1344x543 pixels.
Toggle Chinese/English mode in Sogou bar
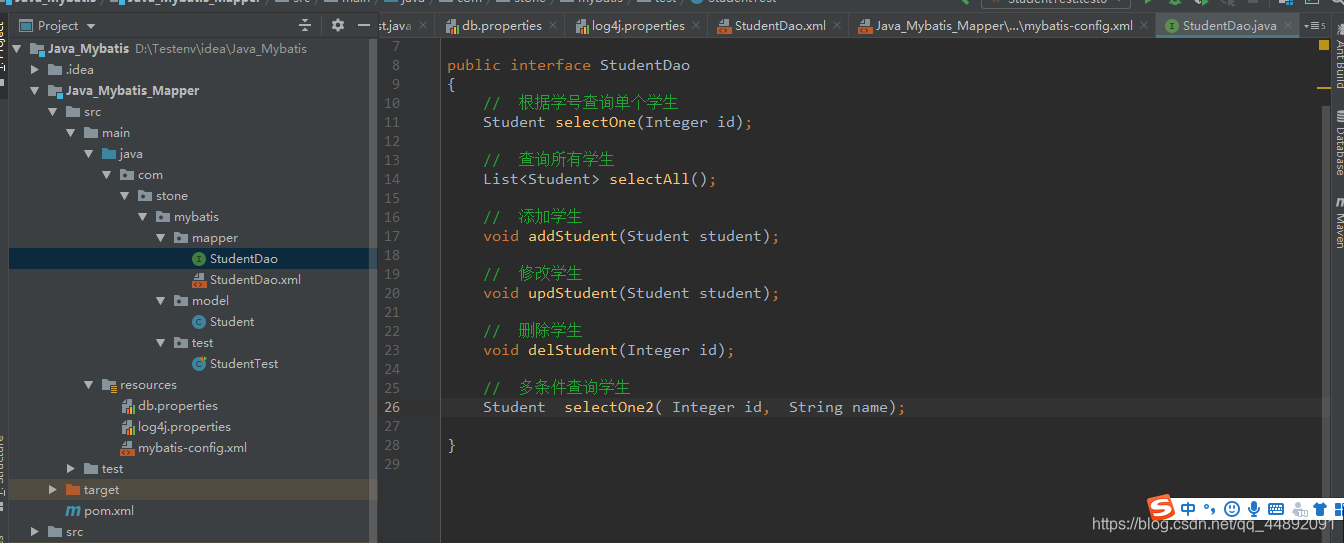tap(1188, 509)
